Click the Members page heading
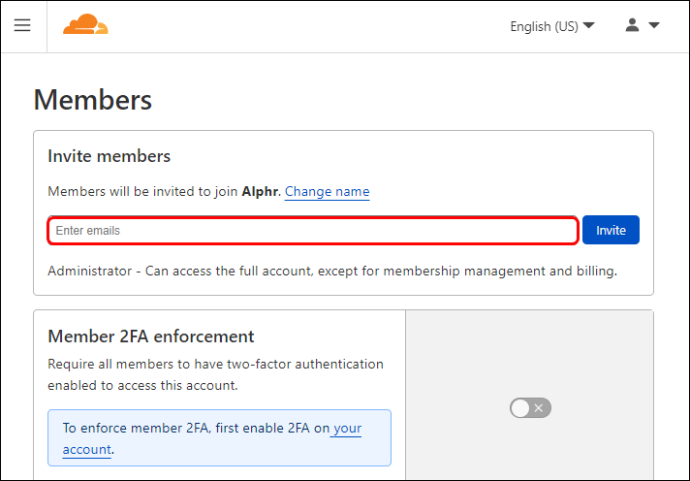 [93, 100]
